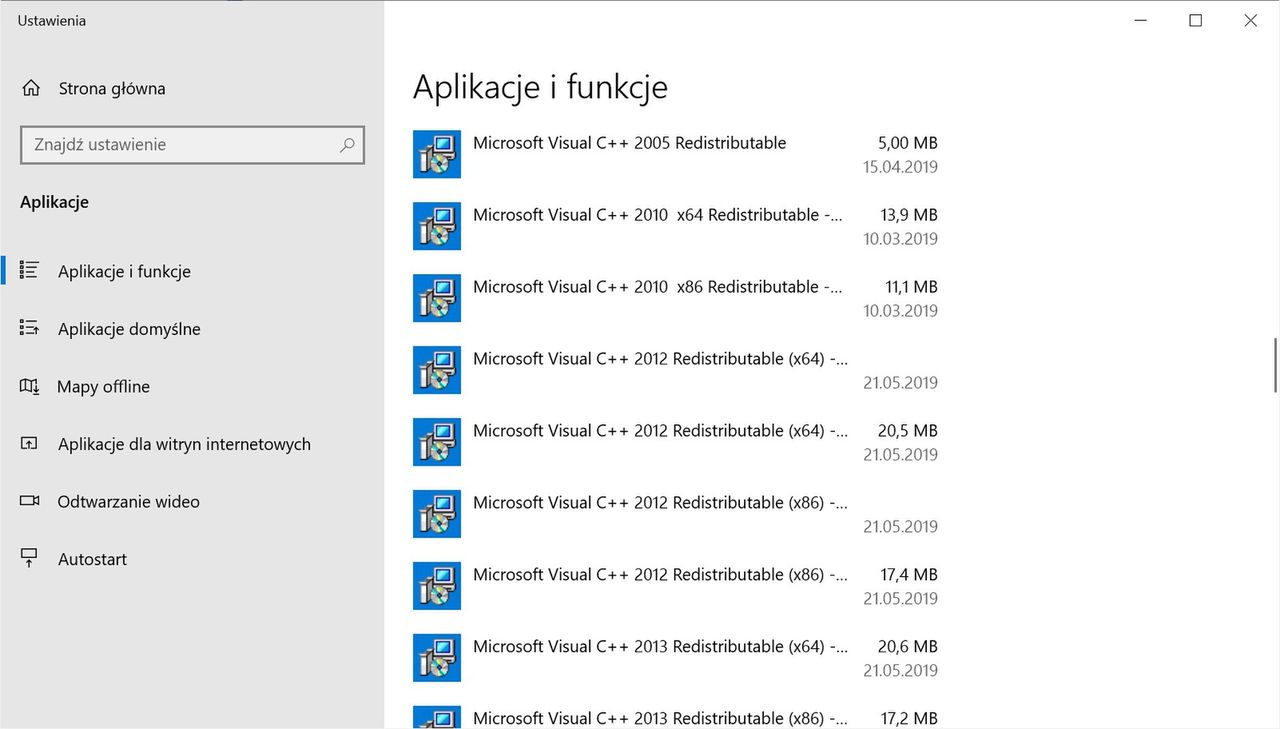1280x729 pixels.
Task: Click the 17,2 MB size value
Action: (x=909, y=718)
